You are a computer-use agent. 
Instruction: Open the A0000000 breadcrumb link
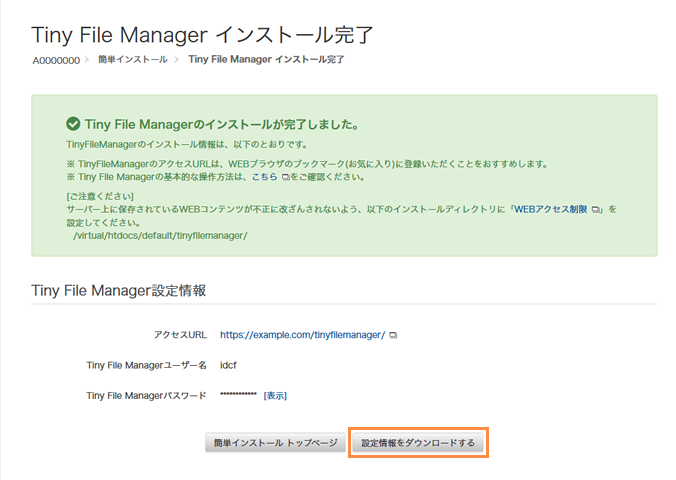pyautogui.click(x=55, y=60)
